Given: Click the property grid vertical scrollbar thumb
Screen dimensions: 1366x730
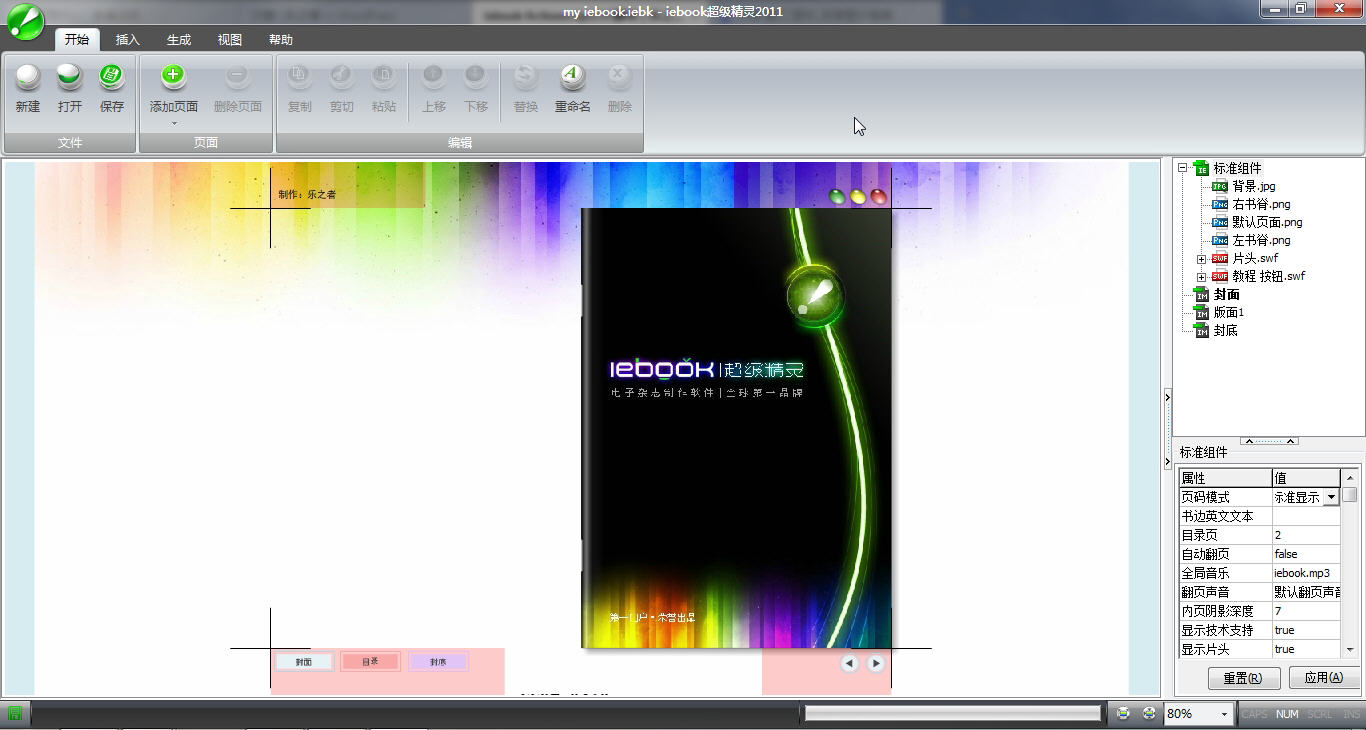Looking at the screenshot, I should pyautogui.click(x=1349, y=495).
